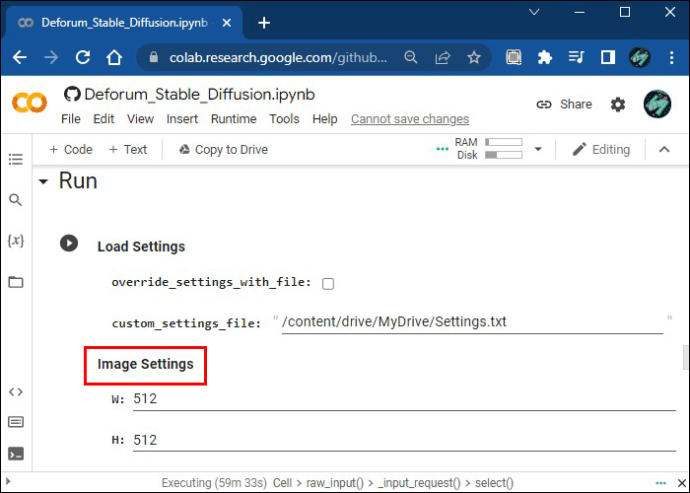Open the browser home page
Screen dimensions: 690x493
[x=114, y=57]
